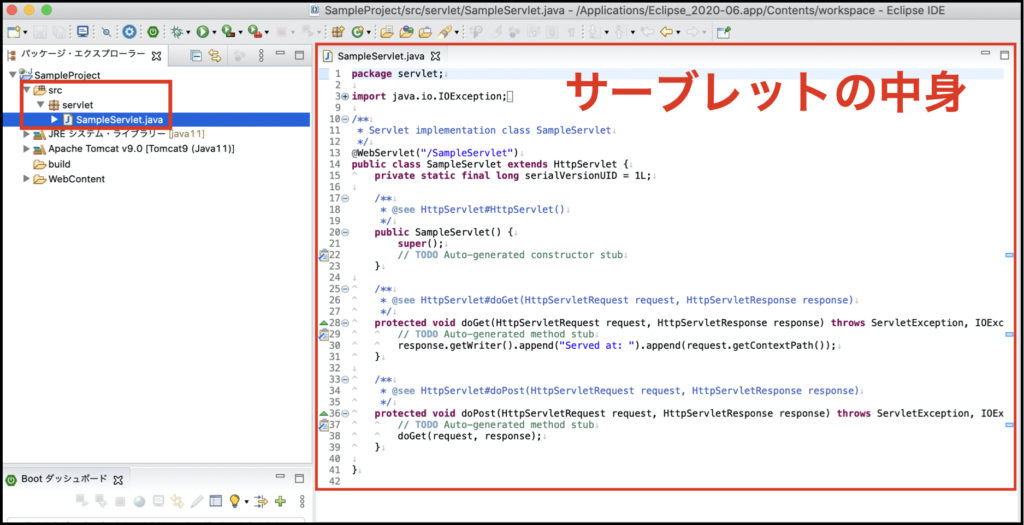The image size is (1024, 525).
Task: Fold the doGet method at line 28
Action: [345, 323]
